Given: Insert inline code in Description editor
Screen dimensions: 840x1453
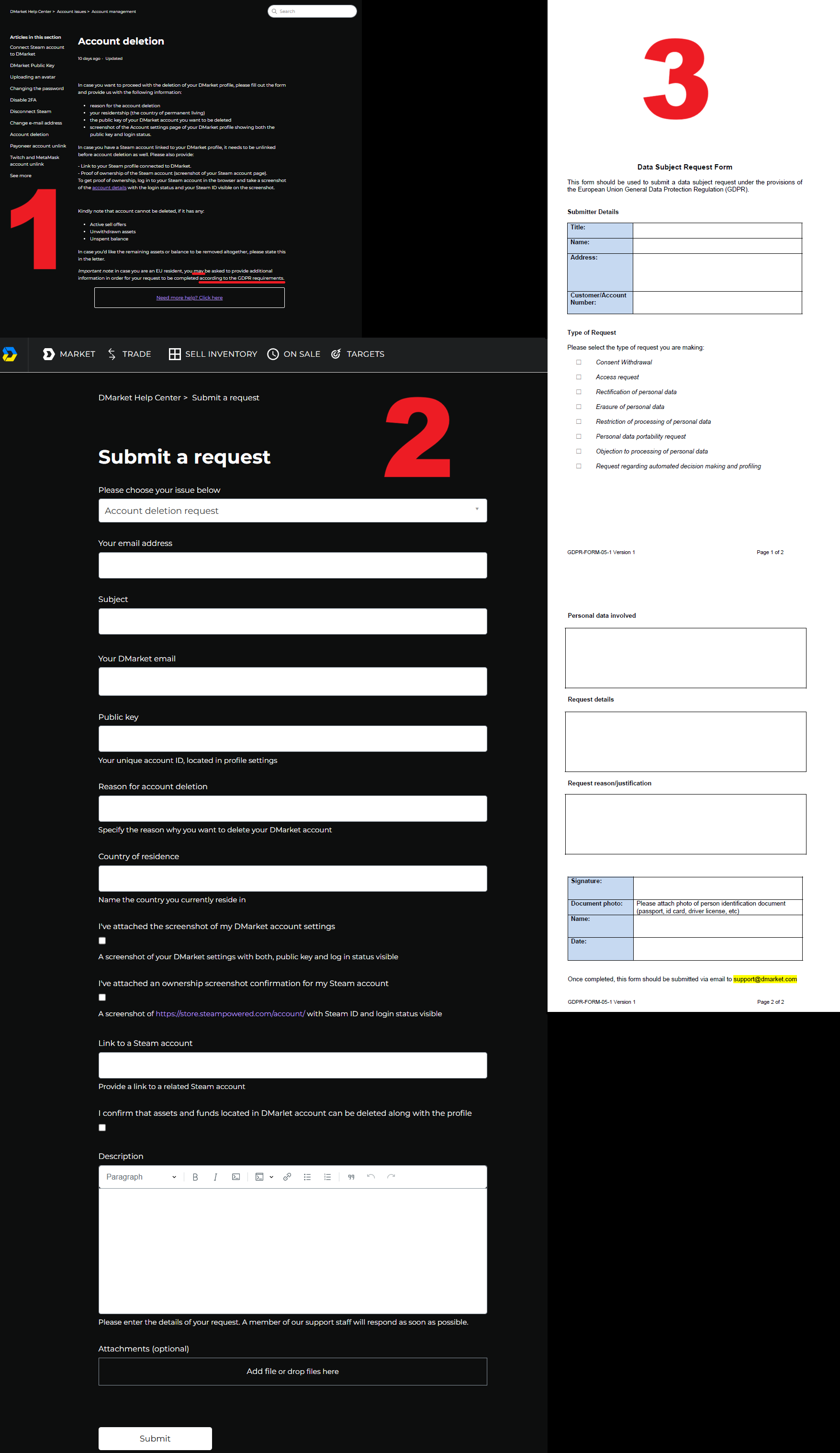Looking at the screenshot, I should click(x=235, y=1177).
